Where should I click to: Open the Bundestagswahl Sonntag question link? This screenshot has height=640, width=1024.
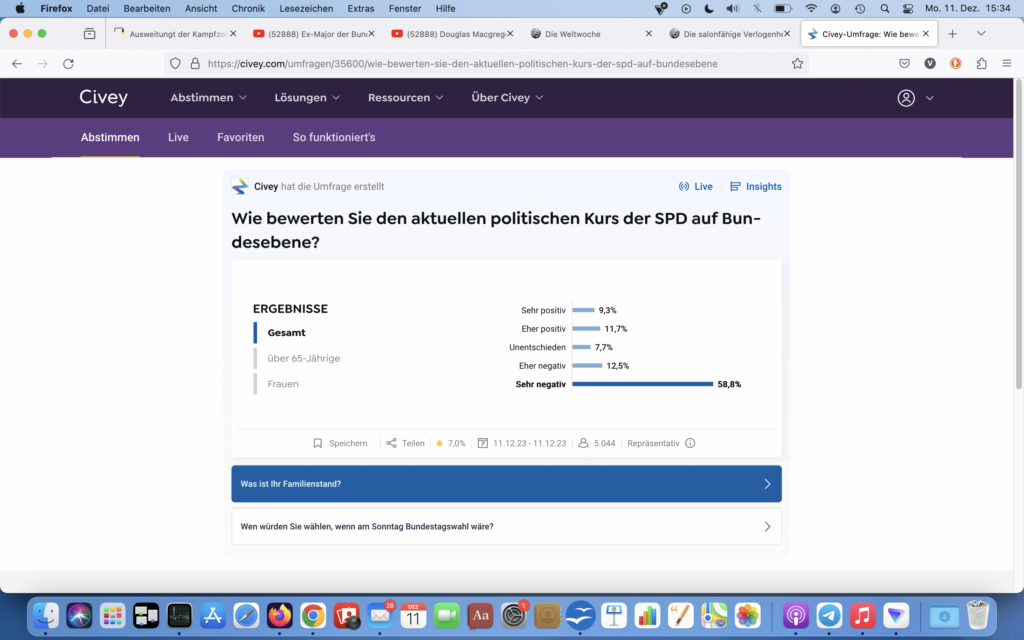pos(506,526)
